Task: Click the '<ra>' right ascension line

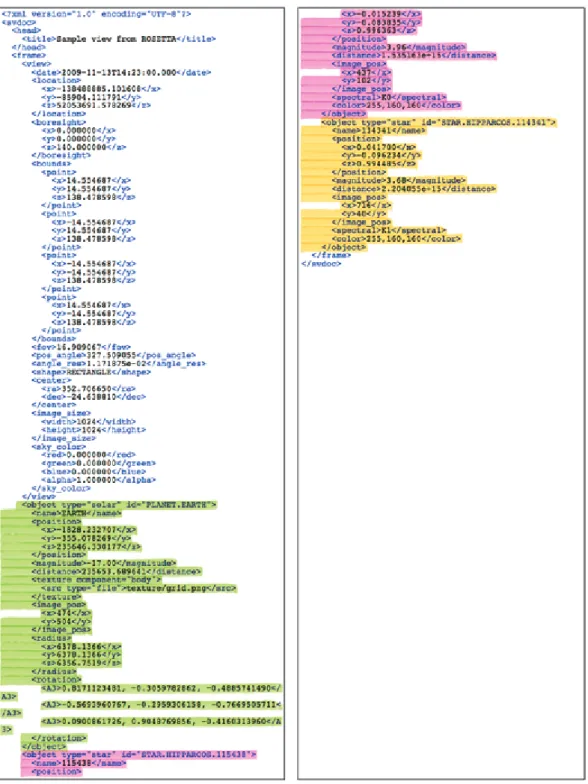Action: (x=88, y=388)
